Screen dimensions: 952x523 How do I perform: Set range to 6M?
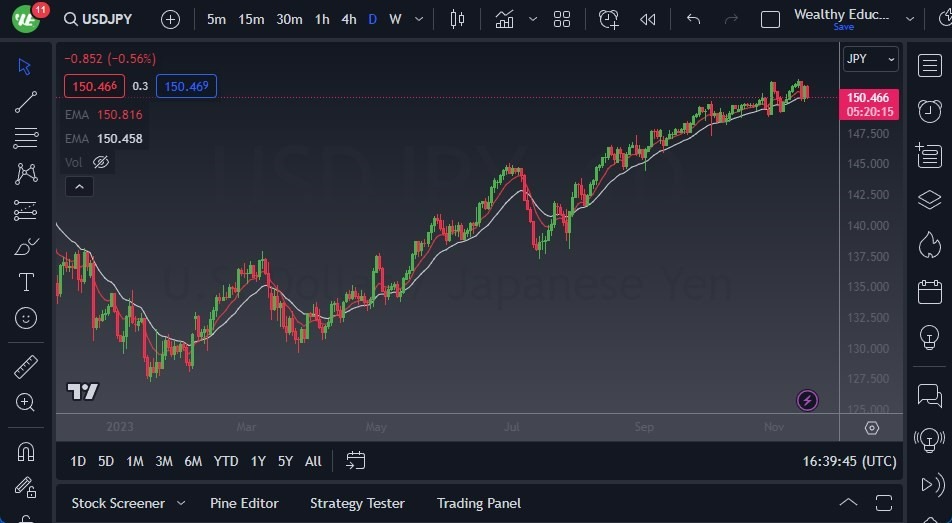(193, 461)
